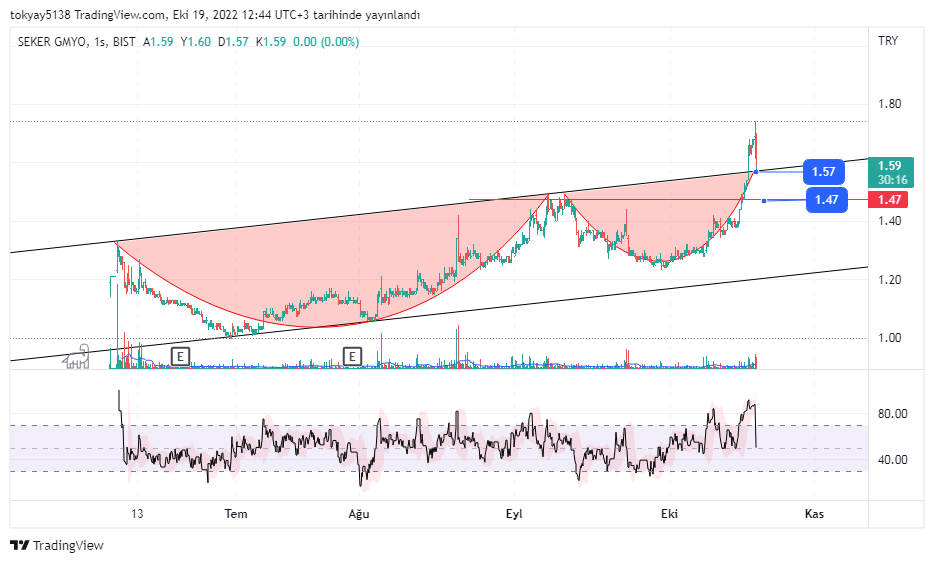Click the Kas month label on time axis
The width and height of the screenshot is (934, 563).
814,514
